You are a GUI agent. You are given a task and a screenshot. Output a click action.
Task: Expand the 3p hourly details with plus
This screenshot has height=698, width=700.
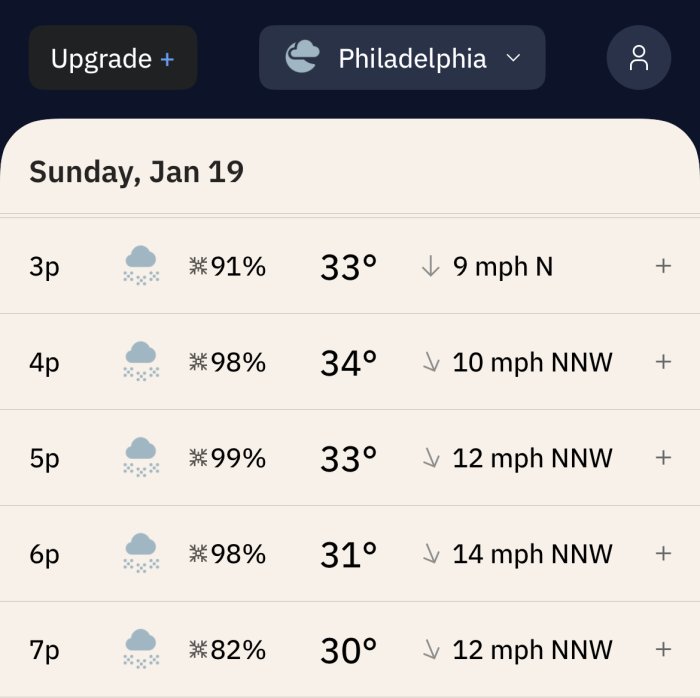click(x=663, y=266)
